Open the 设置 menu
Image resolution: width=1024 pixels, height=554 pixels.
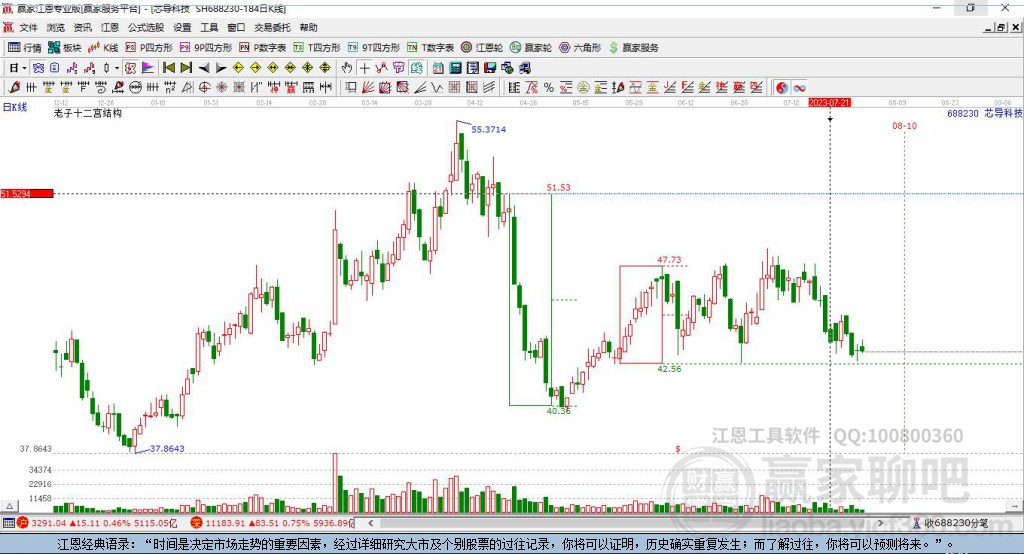click(182, 27)
